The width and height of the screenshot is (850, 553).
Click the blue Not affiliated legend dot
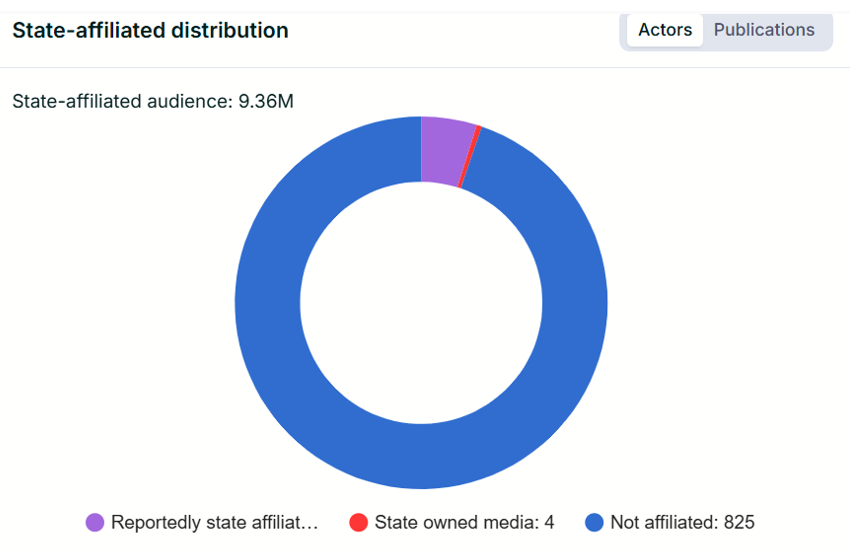594,522
